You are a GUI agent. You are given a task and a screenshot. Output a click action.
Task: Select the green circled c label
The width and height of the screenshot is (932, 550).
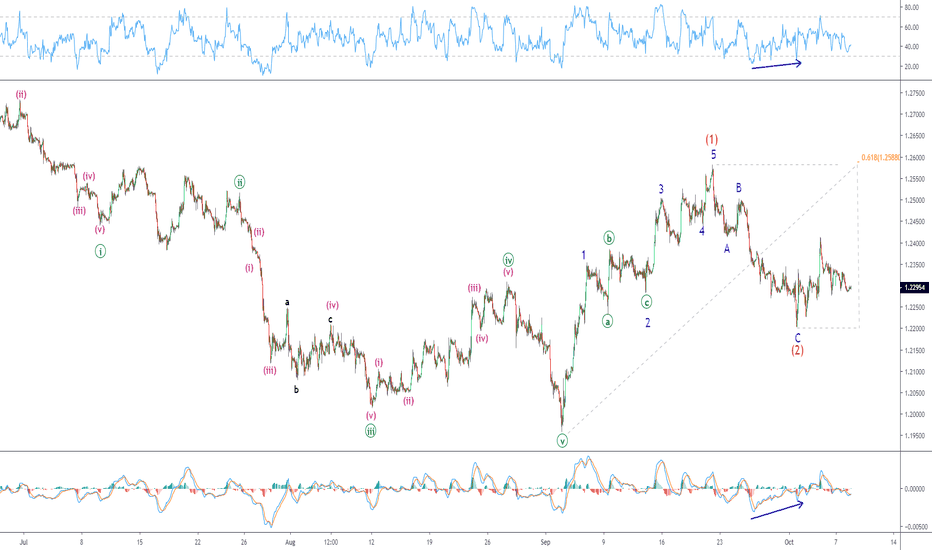646,302
